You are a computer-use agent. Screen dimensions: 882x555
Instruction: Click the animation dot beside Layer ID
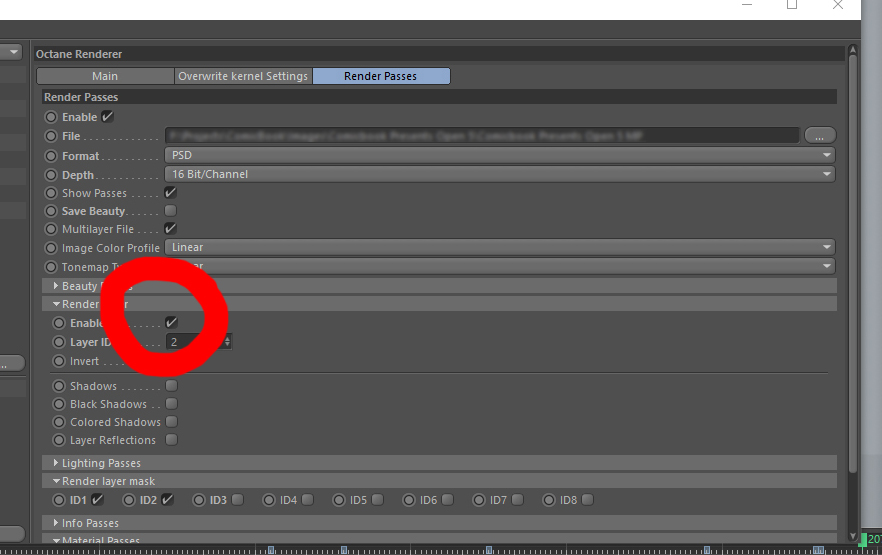pyautogui.click(x=59, y=342)
